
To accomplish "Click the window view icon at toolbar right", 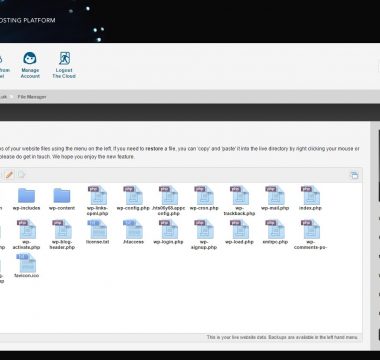I will (354, 175).
